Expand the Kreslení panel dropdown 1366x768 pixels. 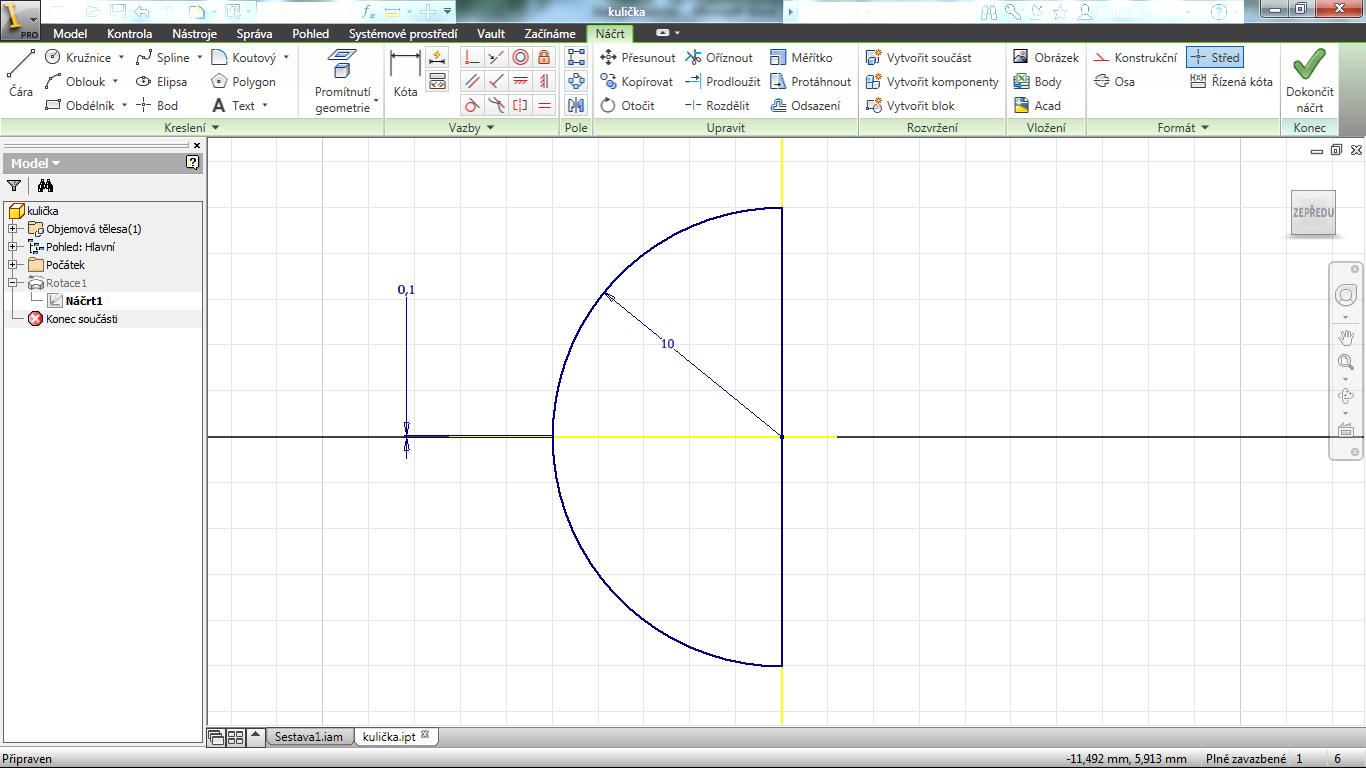[215, 128]
